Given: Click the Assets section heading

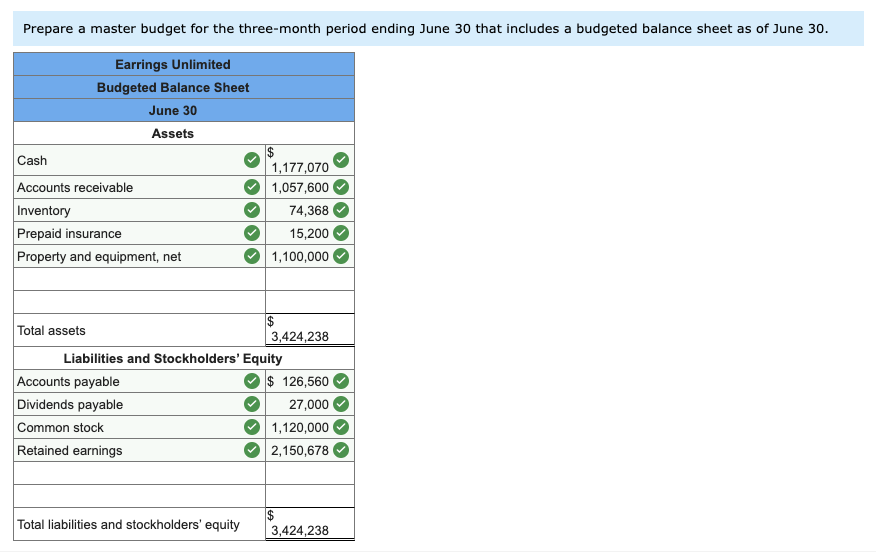Looking at the screenshot, I should 173,134.
